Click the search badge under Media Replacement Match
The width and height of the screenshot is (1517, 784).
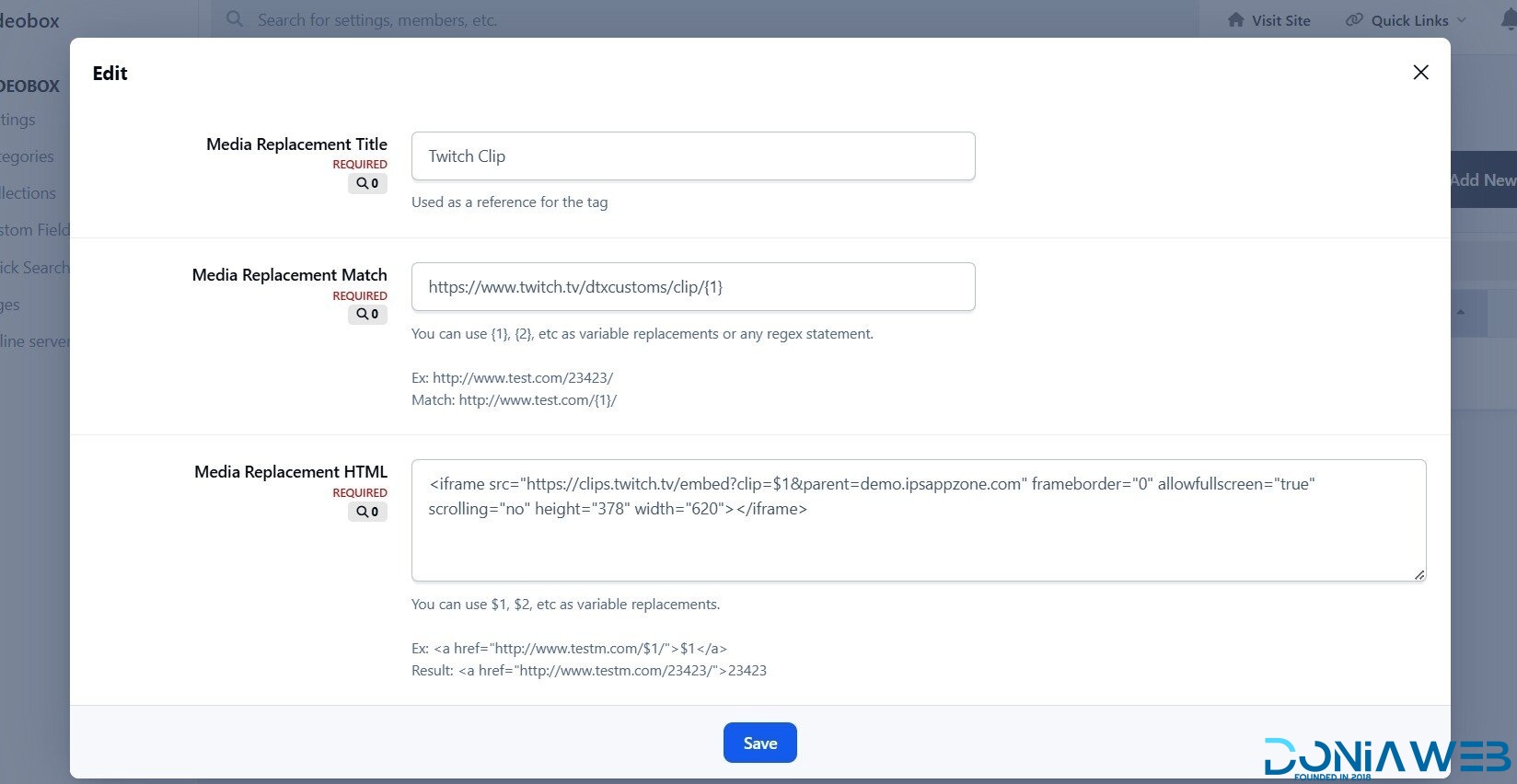367,314
